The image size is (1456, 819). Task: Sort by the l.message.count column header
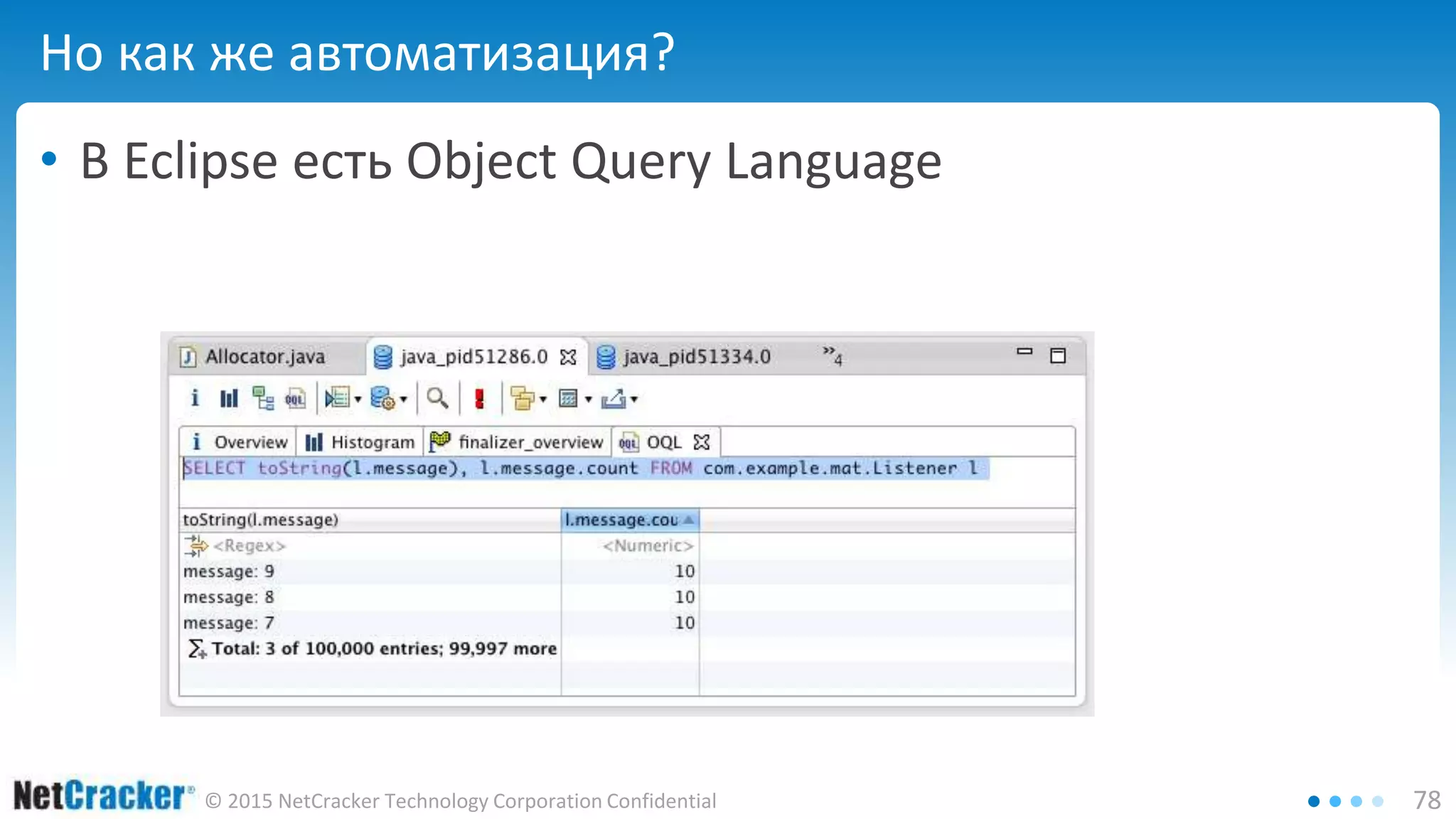[630, 520]
